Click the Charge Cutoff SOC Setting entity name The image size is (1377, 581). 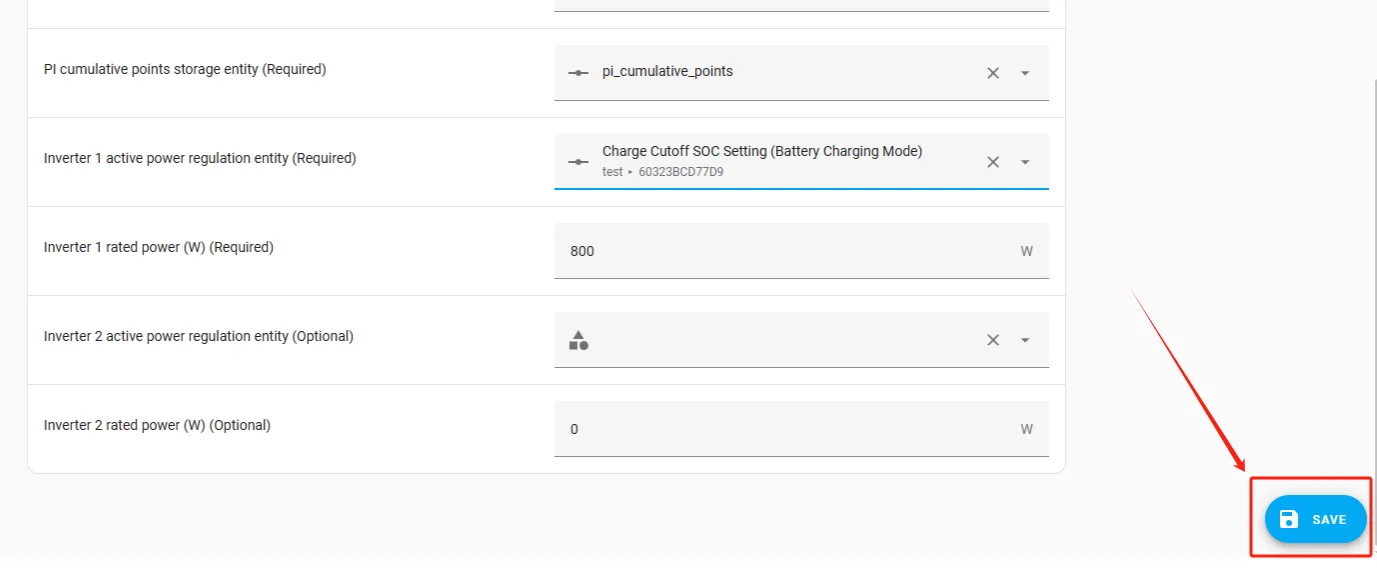(x=762, y=151)
